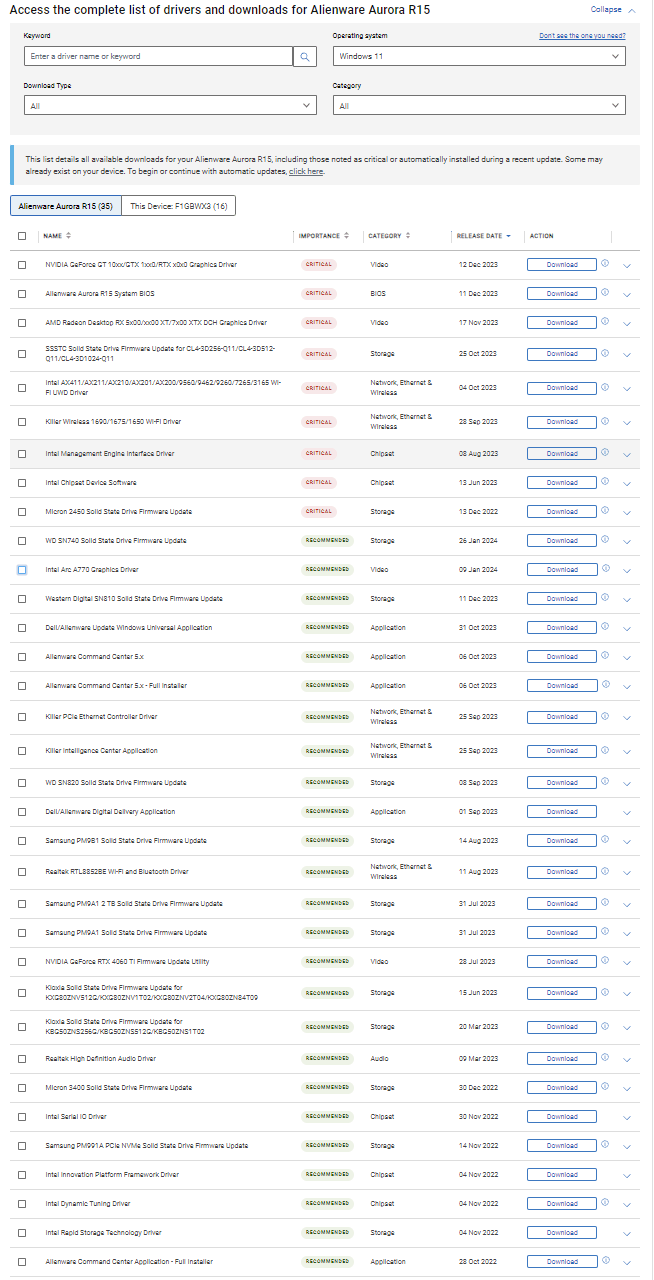Open info icon for Micron 2450 firmware update

pyautogui.click(x=605, y=510)
